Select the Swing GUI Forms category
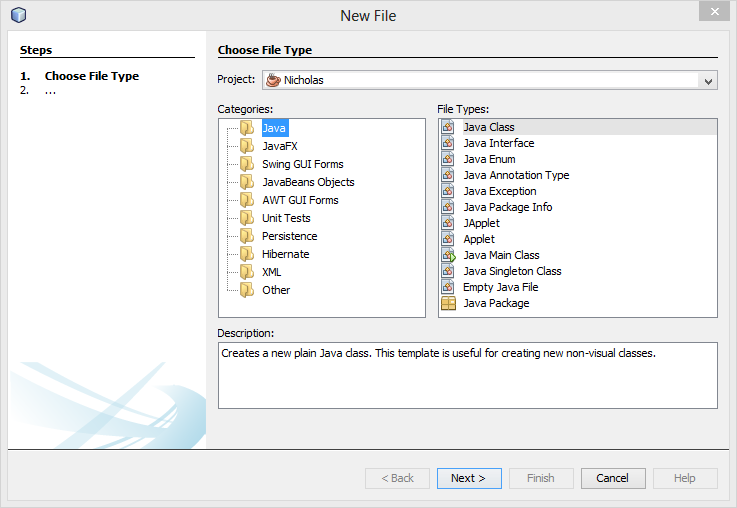Image resolution: width=737 pixels, height=508 pixels. 303,164
